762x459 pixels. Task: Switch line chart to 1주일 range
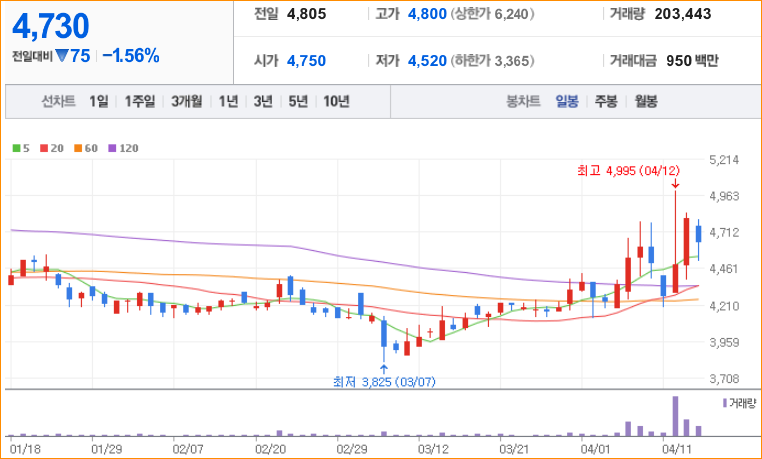pos(139,101)
